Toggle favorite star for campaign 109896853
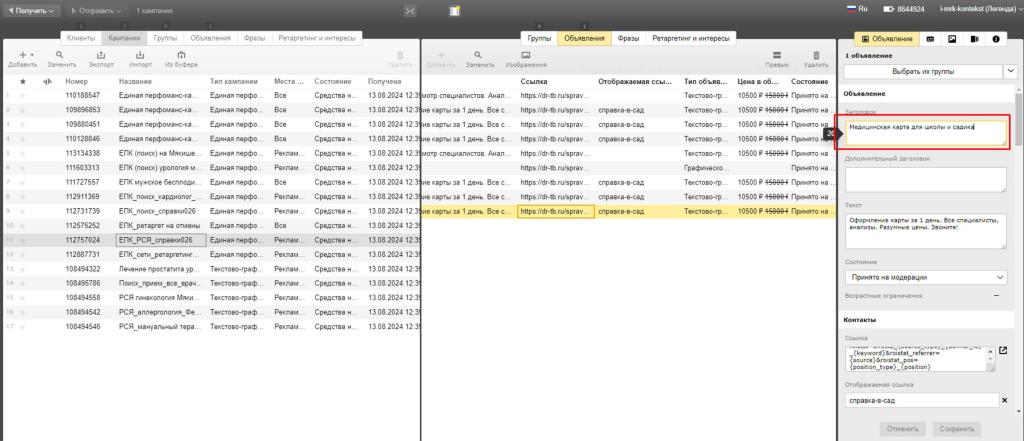The height and width of the screenshot is (441, 1024). (x=23, y=109)
